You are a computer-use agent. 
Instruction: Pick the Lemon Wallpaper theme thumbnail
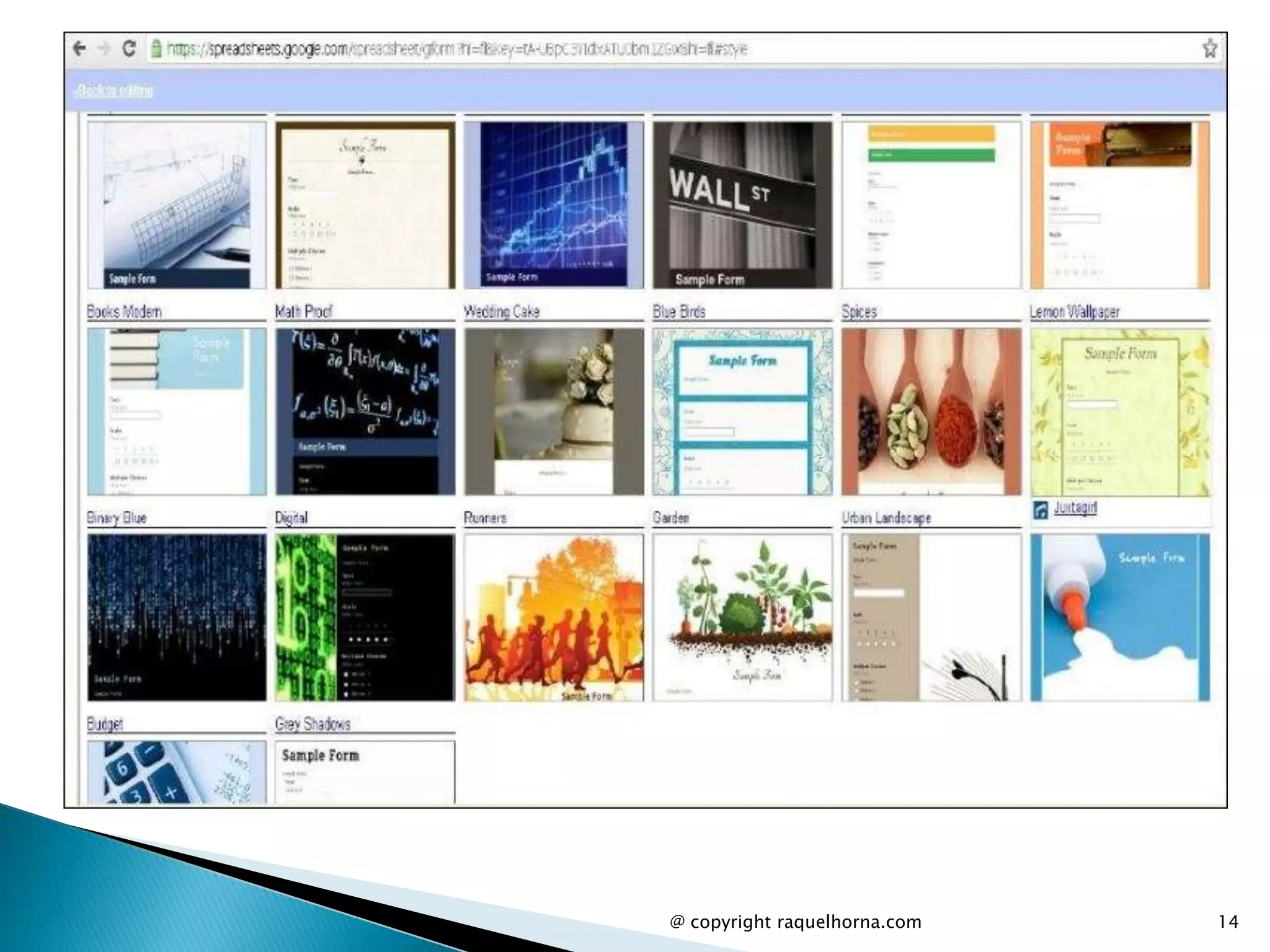1119,412
